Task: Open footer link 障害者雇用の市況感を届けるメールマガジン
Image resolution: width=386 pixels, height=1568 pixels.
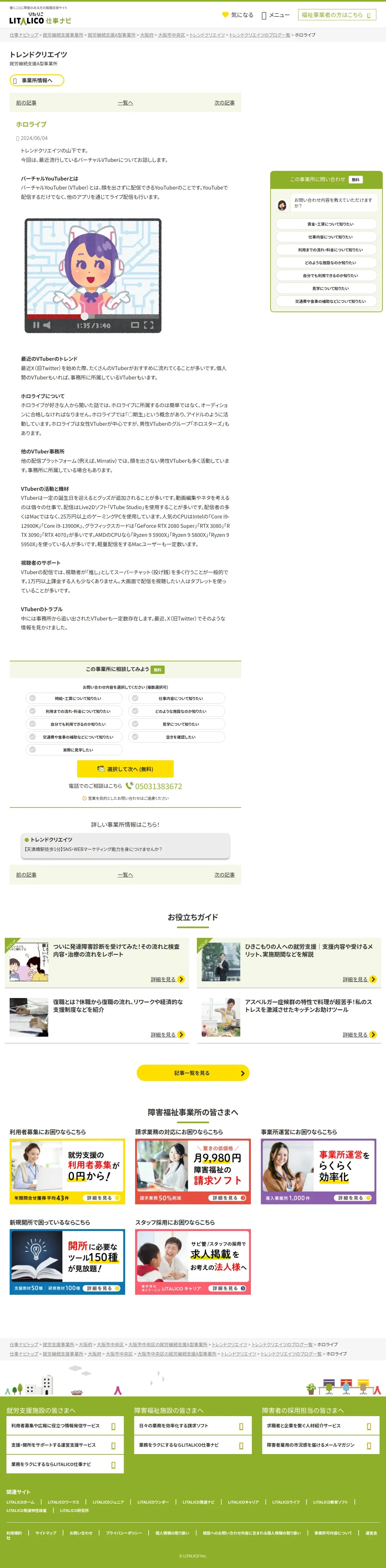Action: [321, 1445]
